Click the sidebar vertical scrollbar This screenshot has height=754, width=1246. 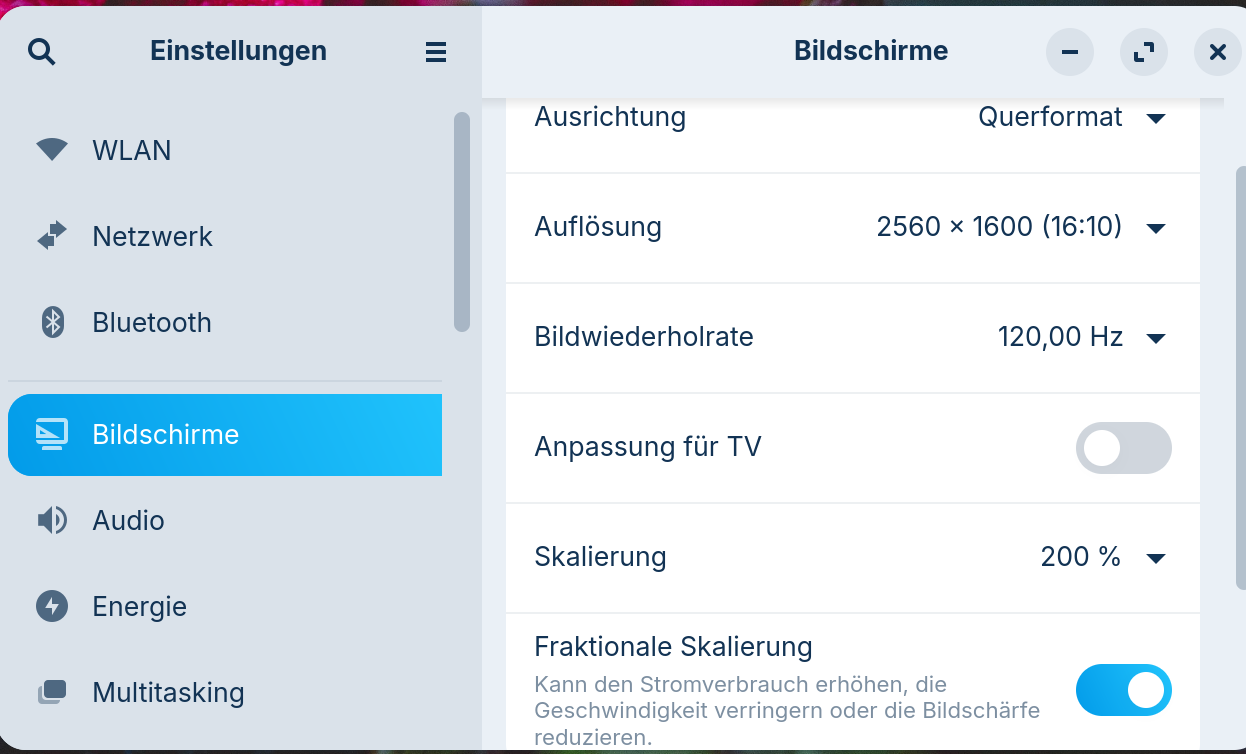[x=461, y=220]
